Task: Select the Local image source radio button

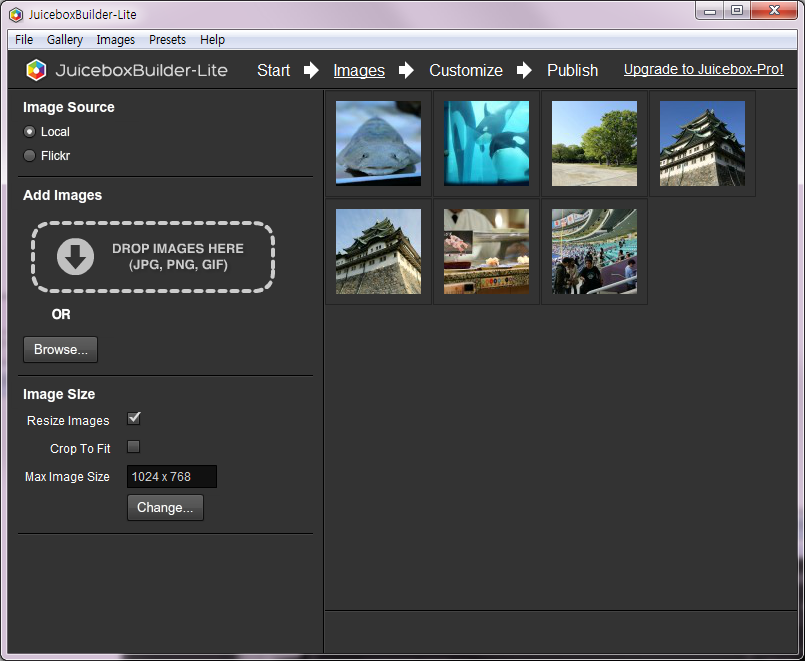Action: (30, 132)
